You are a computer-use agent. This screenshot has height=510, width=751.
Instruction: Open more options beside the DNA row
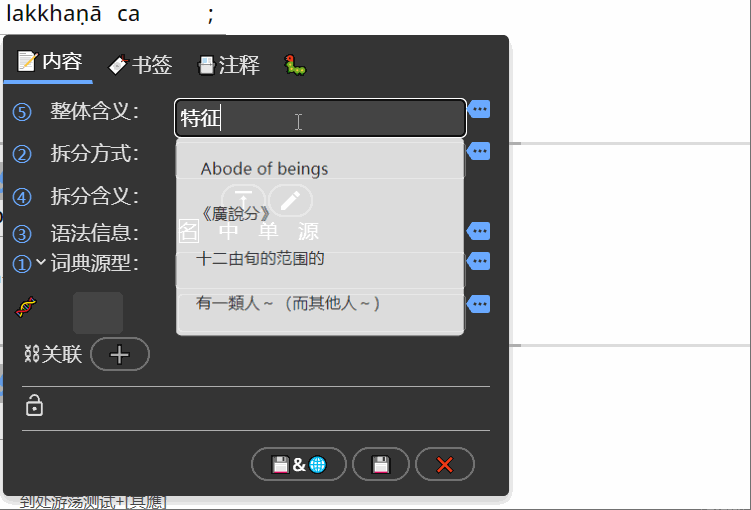pyautogui.click(x=479, y=304)
